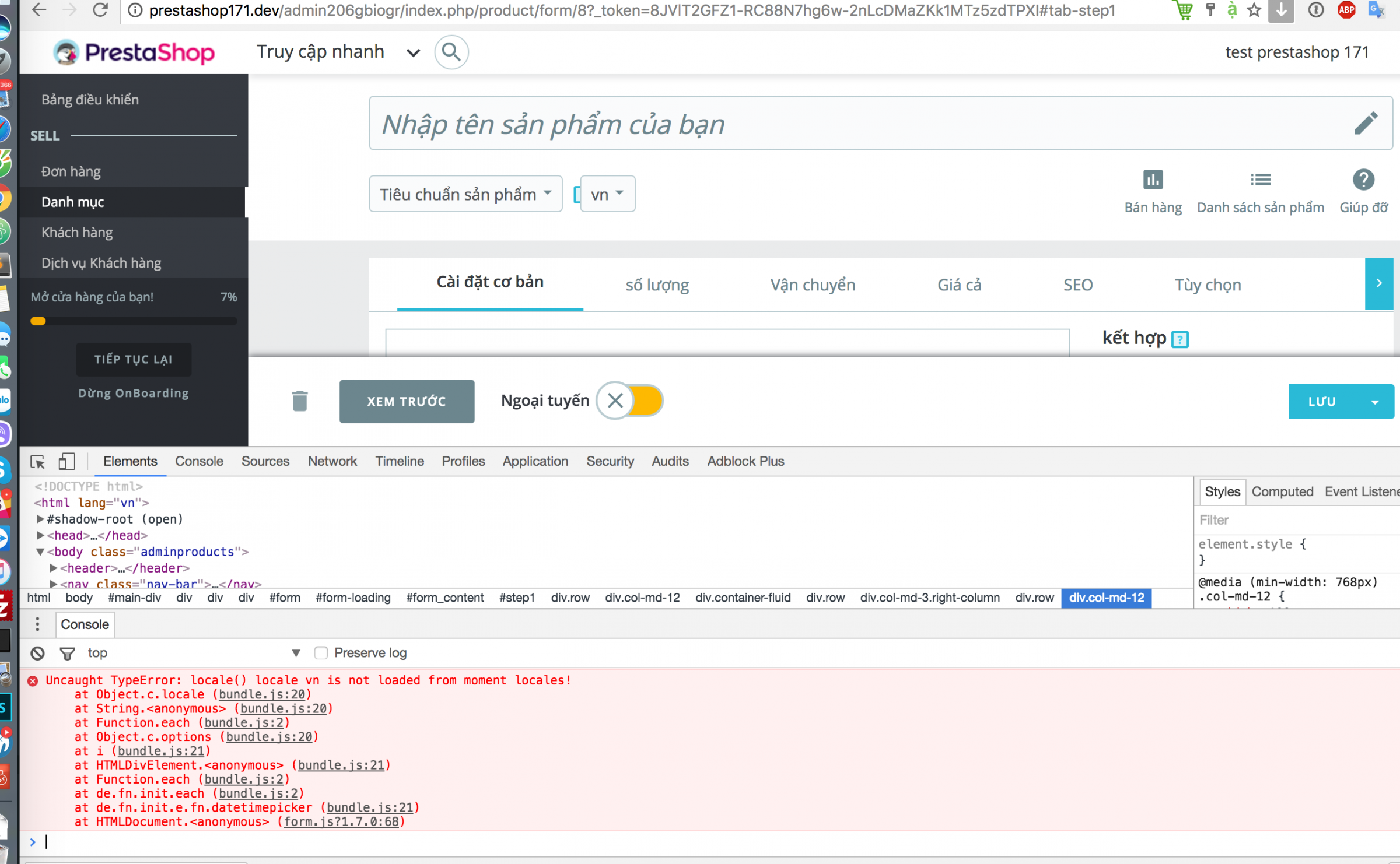
Task: Toggle the DevTools device toolbar icon
Action: [66, 462]
